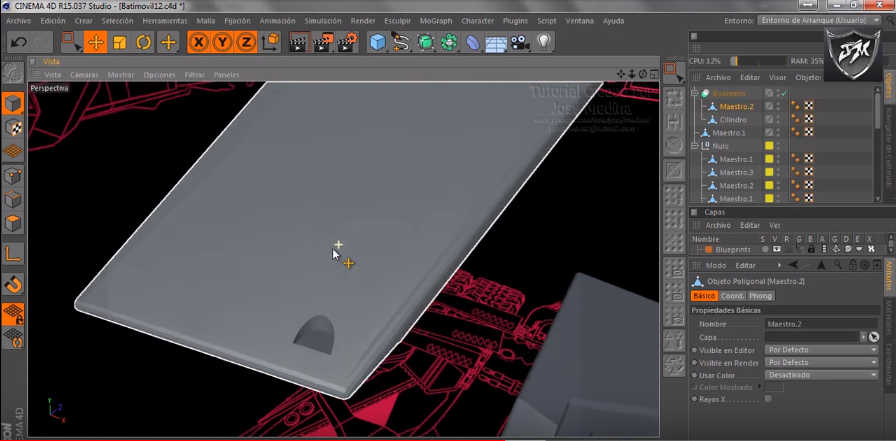Click the yellow layer swatch of Nulo
Image resolution: width=896 pixels, height=441 pixels.
tap(769, 146)
